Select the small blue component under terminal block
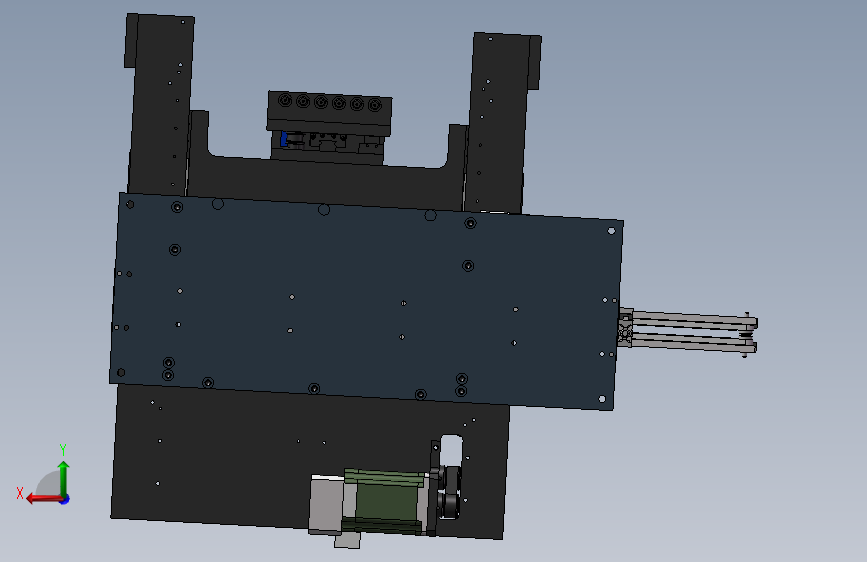The image size is (867, 562). [284, 139]
